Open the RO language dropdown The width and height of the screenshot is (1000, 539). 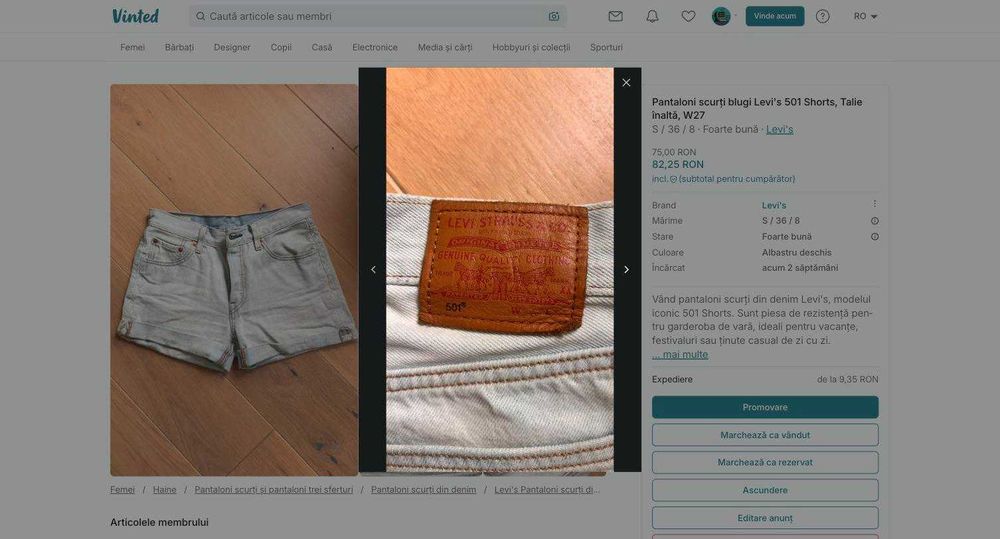865,17
